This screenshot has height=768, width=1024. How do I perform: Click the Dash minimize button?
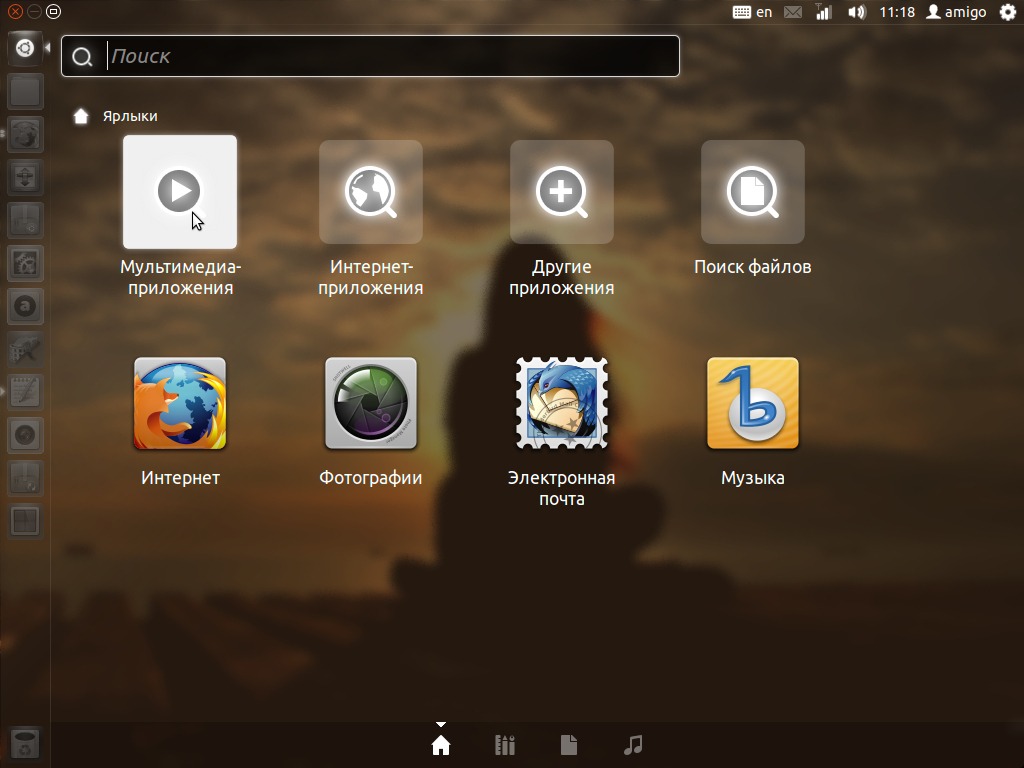[35, 11]
